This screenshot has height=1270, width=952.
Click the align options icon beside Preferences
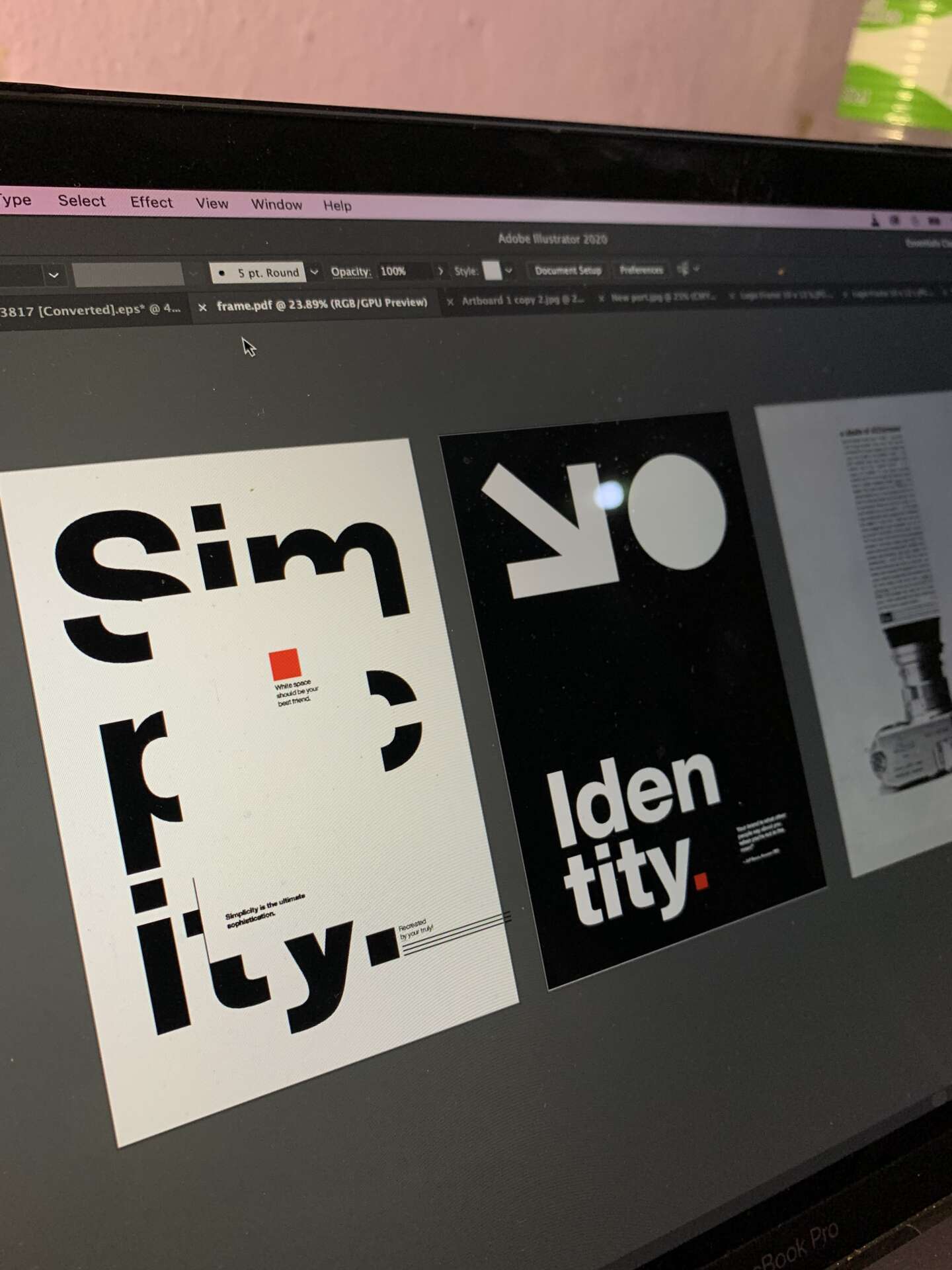tap(684, 269)
